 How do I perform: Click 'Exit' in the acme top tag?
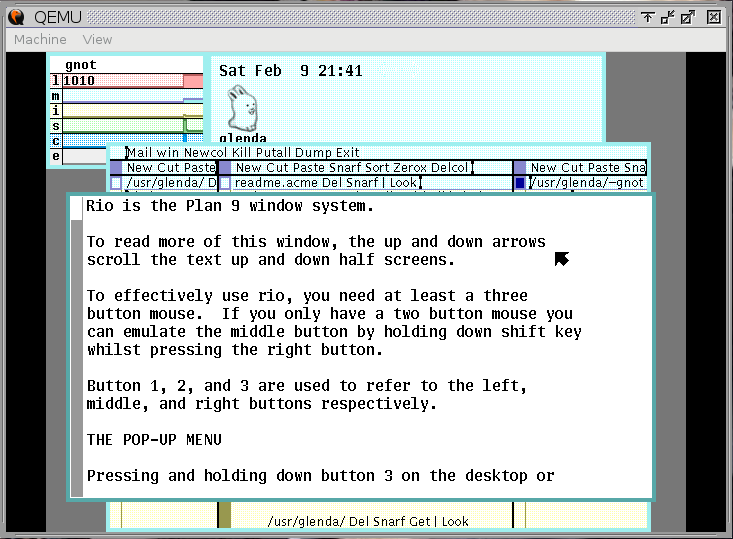click(x=348, y=152)
